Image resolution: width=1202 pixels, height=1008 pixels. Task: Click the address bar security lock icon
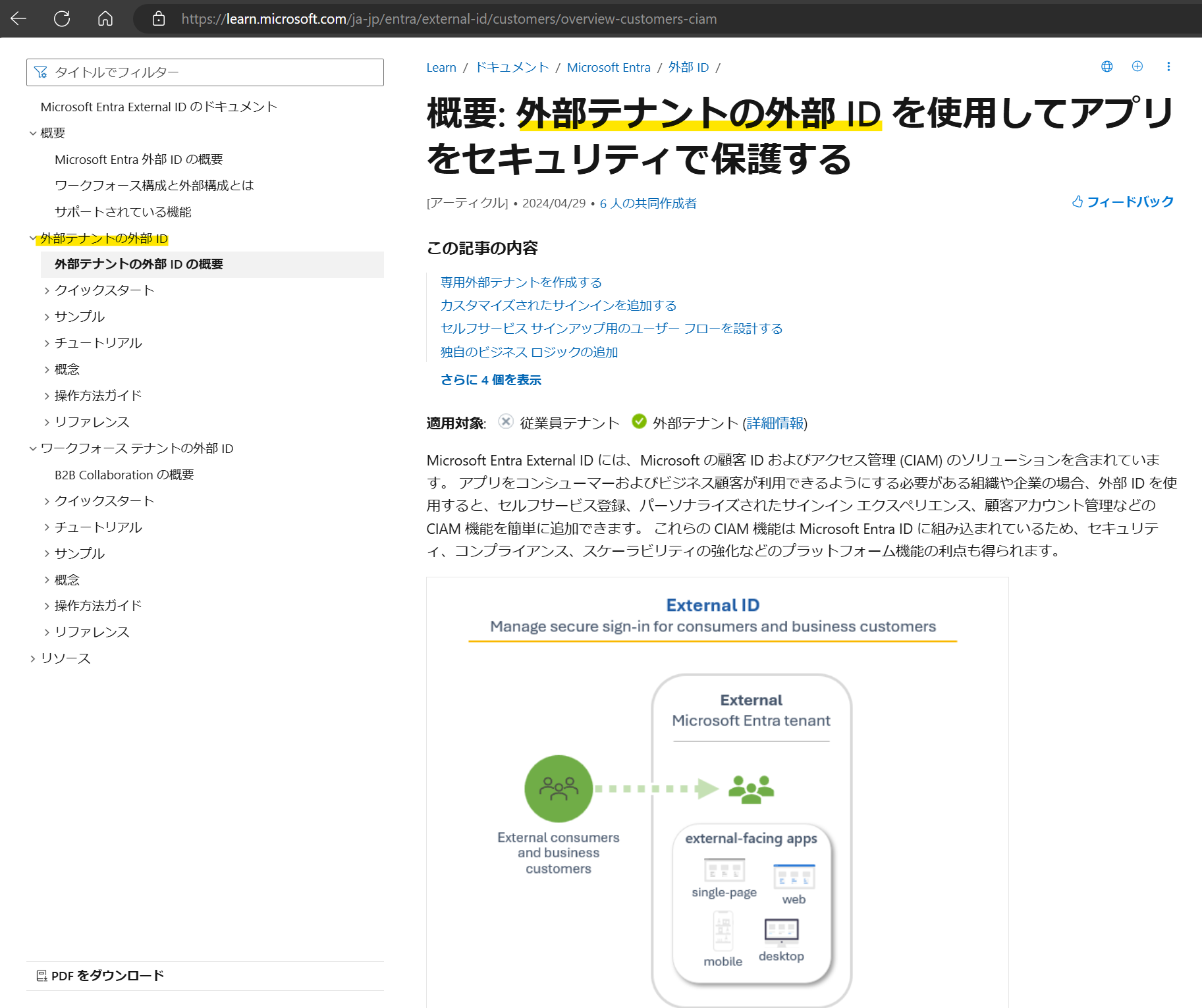point(158,19)
